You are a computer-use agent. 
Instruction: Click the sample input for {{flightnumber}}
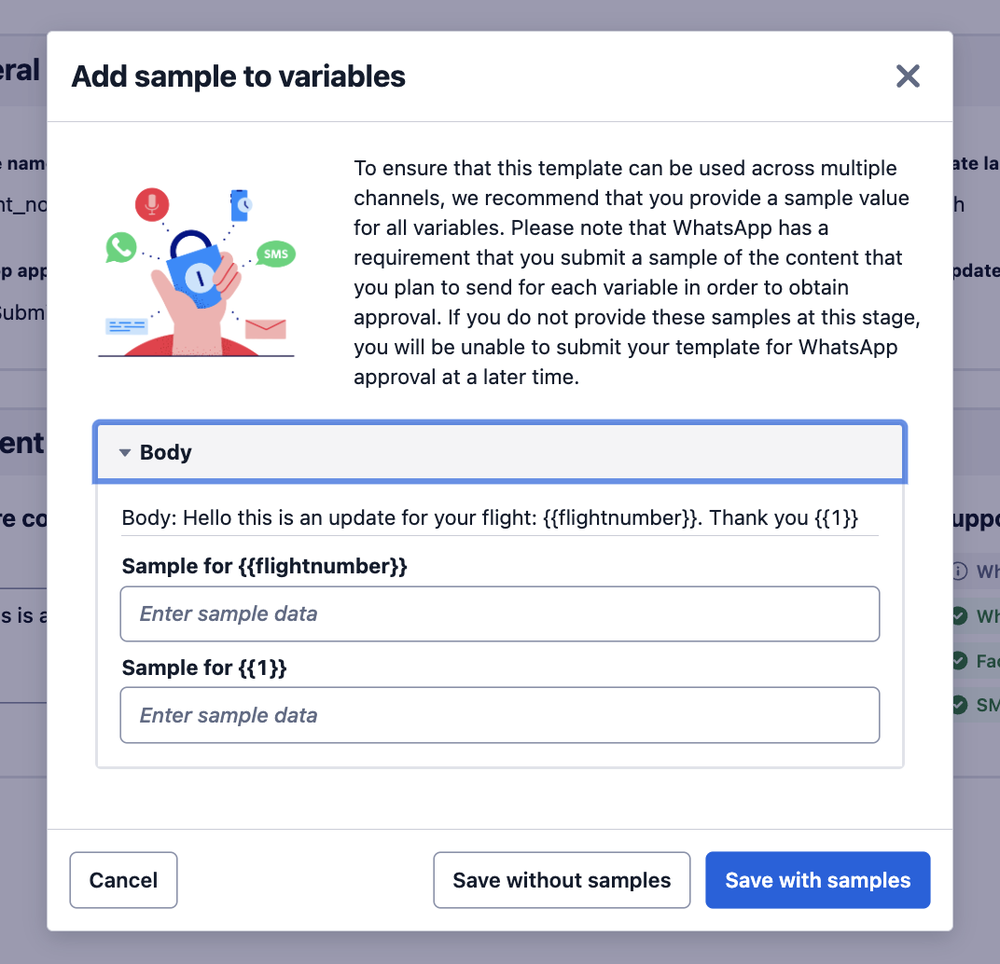[499, 614]
